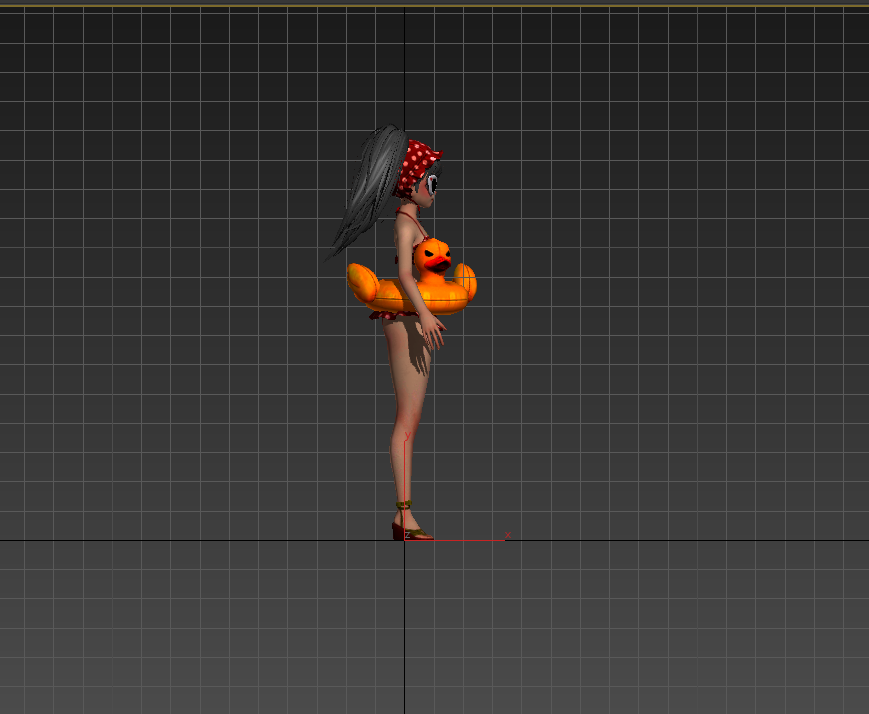
Task: Select the character's thigh
Action: (407, 362)
